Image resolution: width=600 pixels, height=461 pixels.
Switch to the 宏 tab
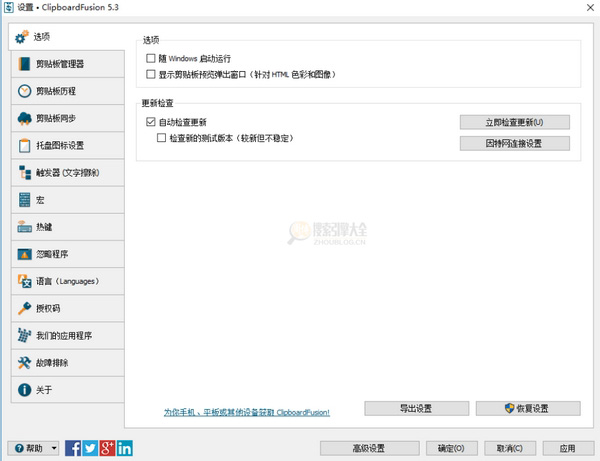(x=68, y=200)
